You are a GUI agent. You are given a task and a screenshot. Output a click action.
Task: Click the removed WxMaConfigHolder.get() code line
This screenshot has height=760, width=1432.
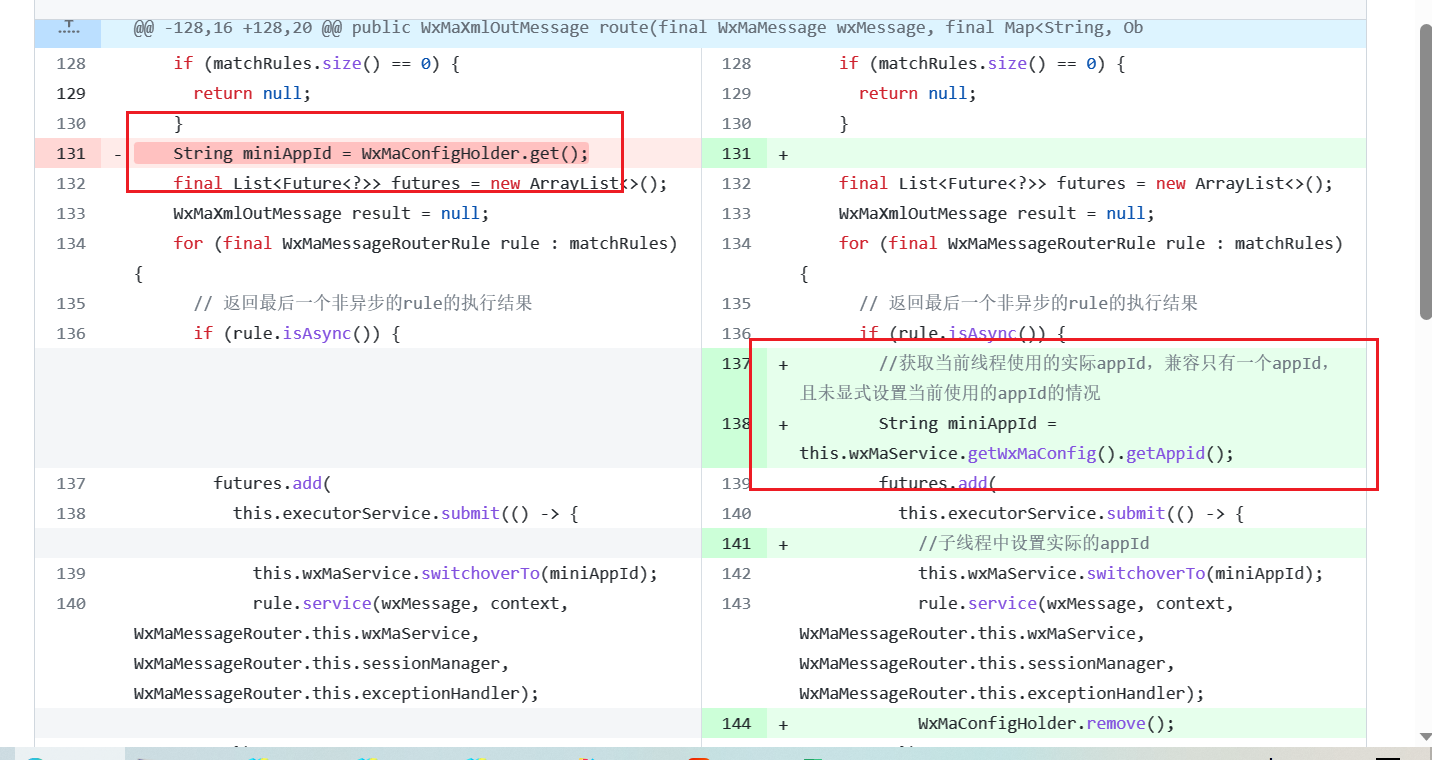380,153
